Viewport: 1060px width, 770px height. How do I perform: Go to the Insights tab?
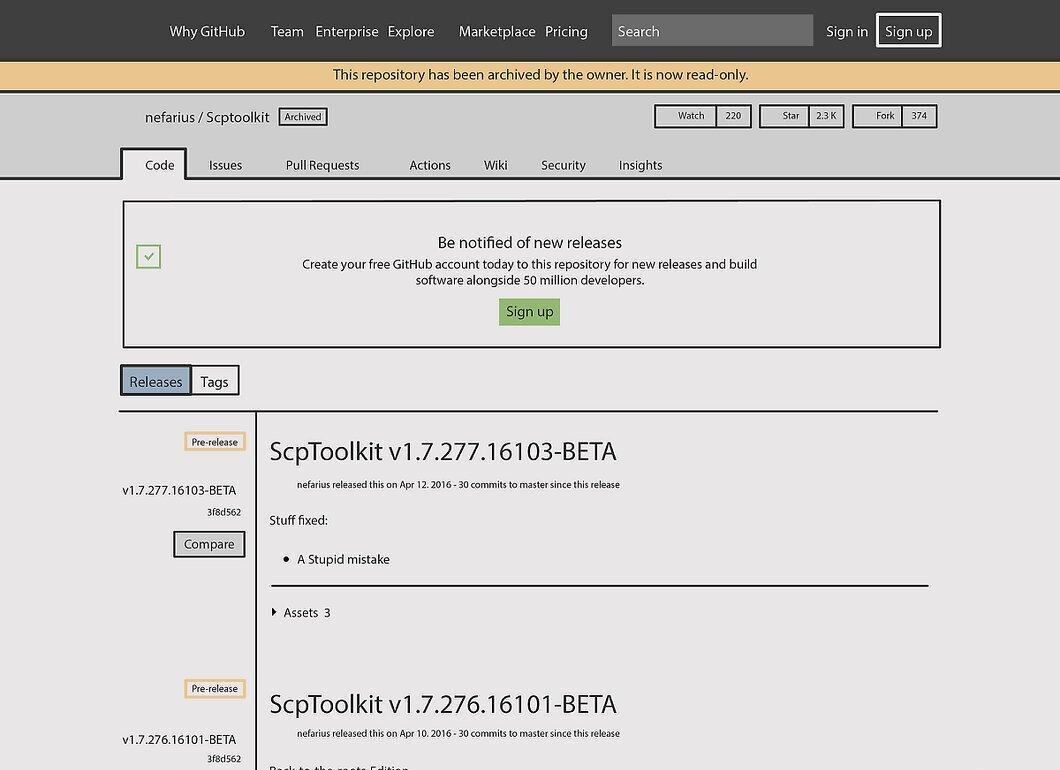640,165
